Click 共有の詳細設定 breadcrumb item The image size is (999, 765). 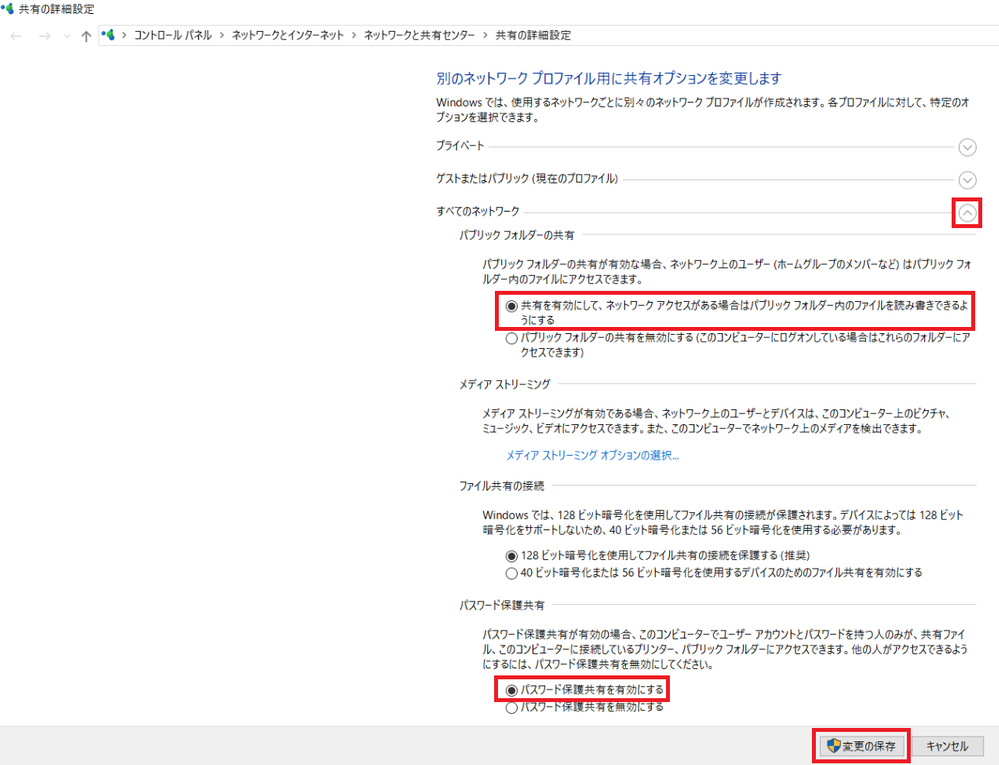click(533, 36)
